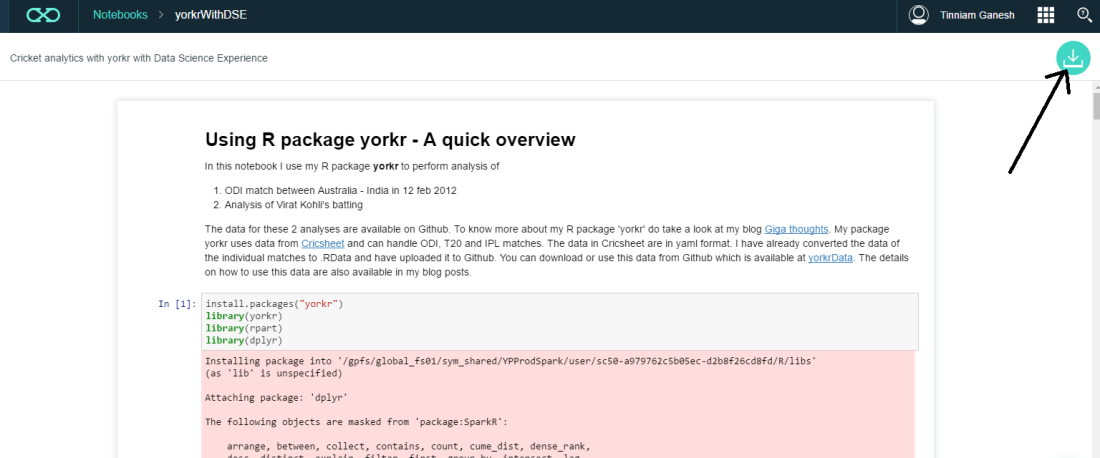Click the library(dplyr) line in code cell
Screen dimensions: 1100x458
coord(237,340)
